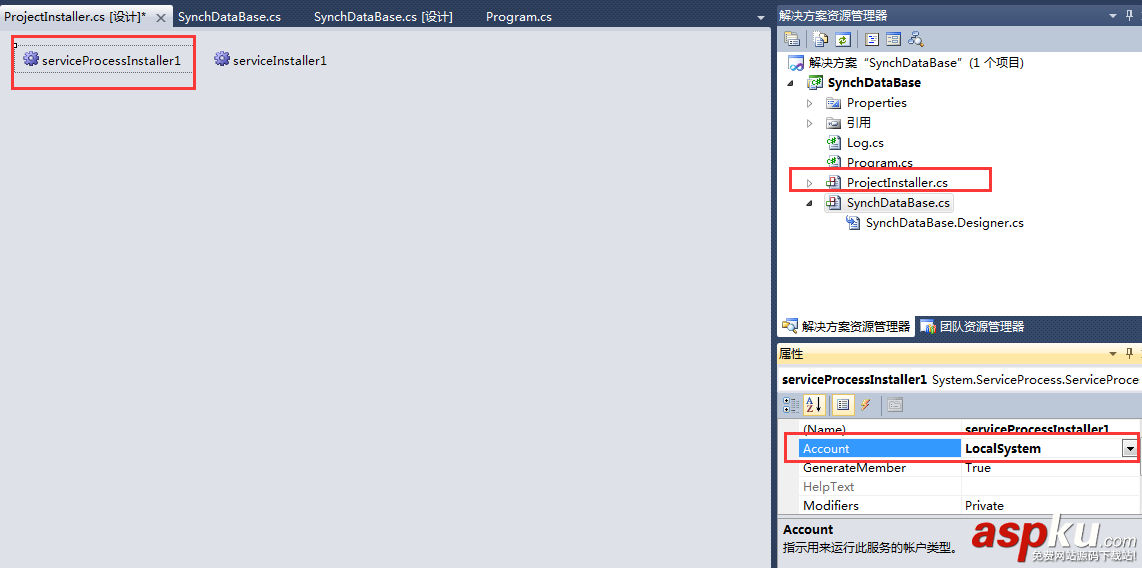Click View Designer icon in Solution Explorer
Image resolution: width=1142 pixels, height=568 pixels.
[893, 39]
